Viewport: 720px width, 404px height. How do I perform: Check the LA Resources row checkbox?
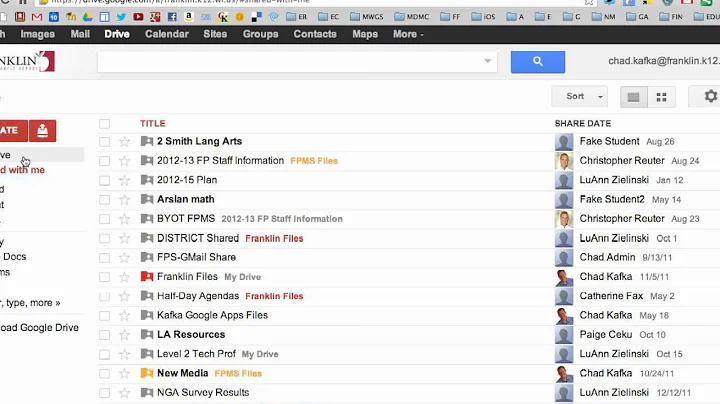point(105,335)
